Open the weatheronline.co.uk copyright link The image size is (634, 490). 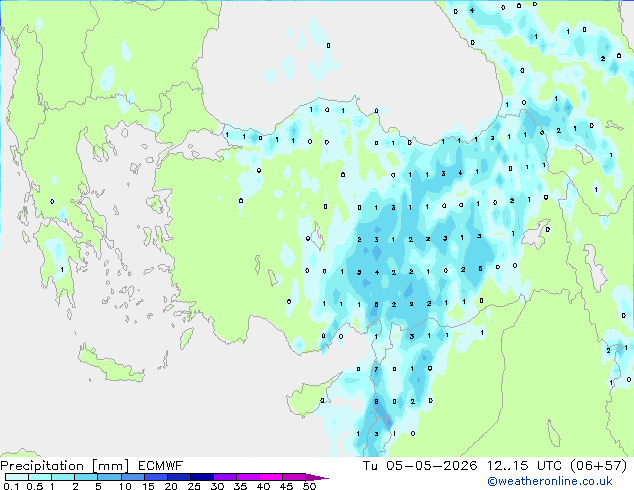(550, 481)
